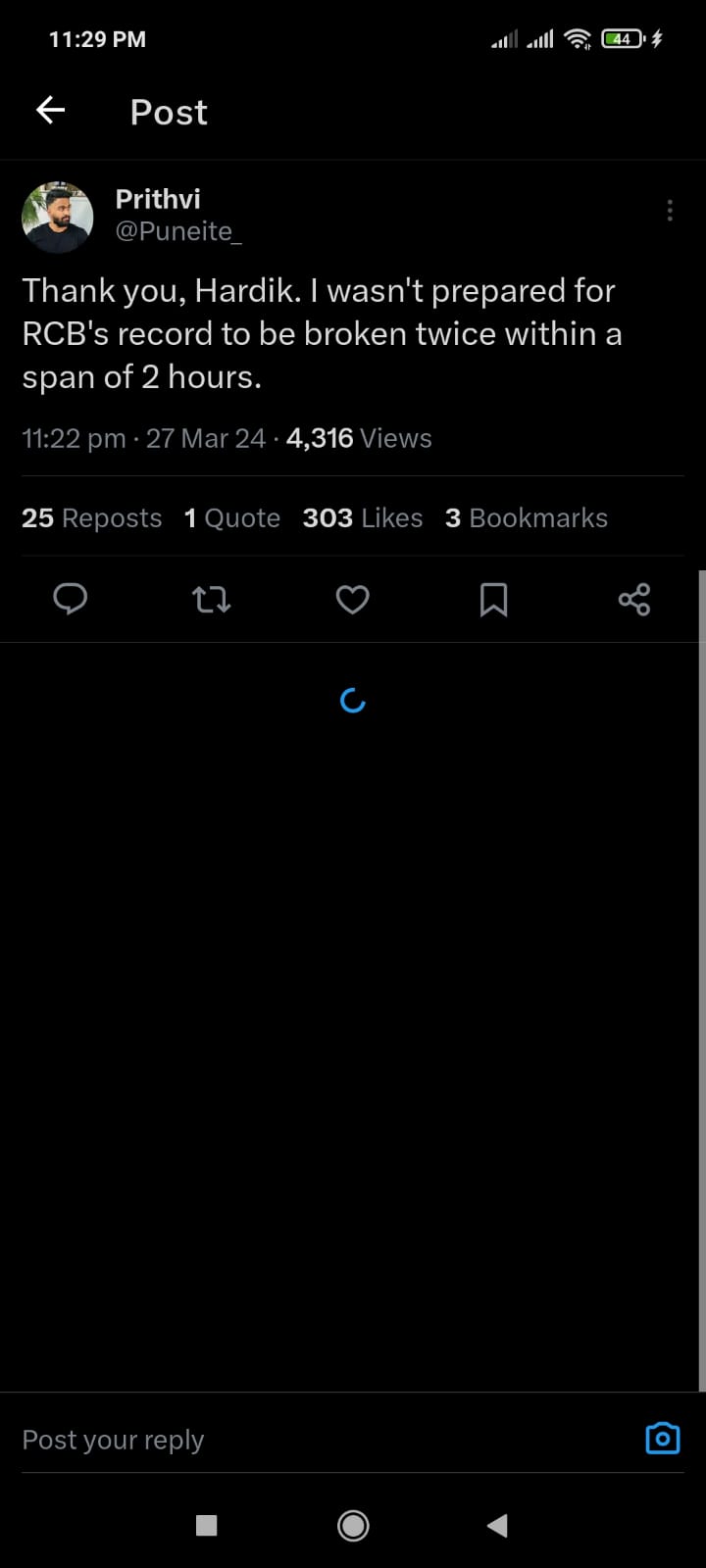This screenshot has height=1568, width=706.
Task: Tap the Prithvi display name
Action: pos(158,199)
